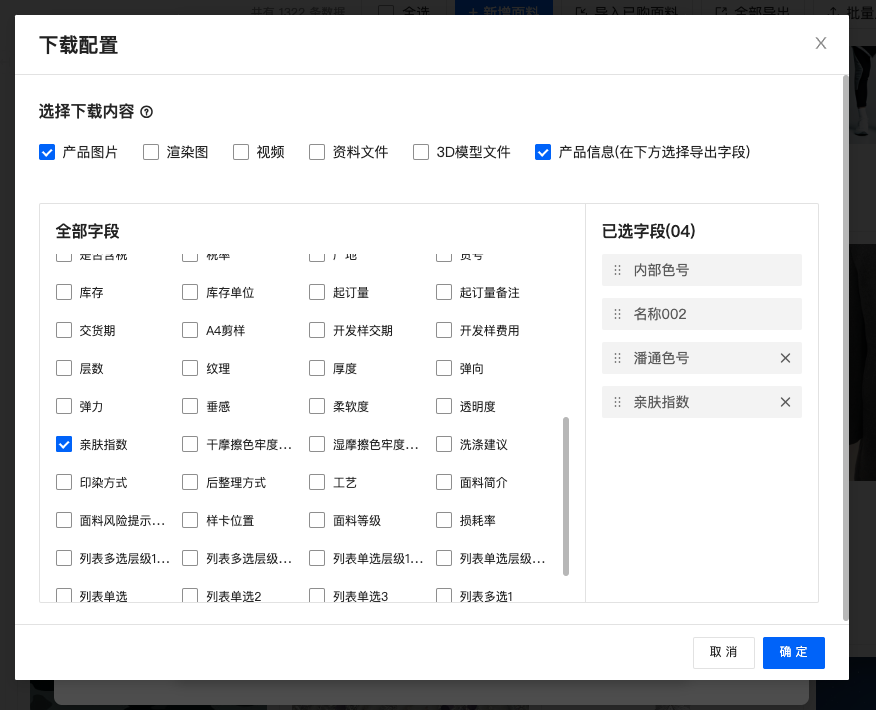Click drag handle of 潘通色号
Screen dimensions: 876x710
617,358
